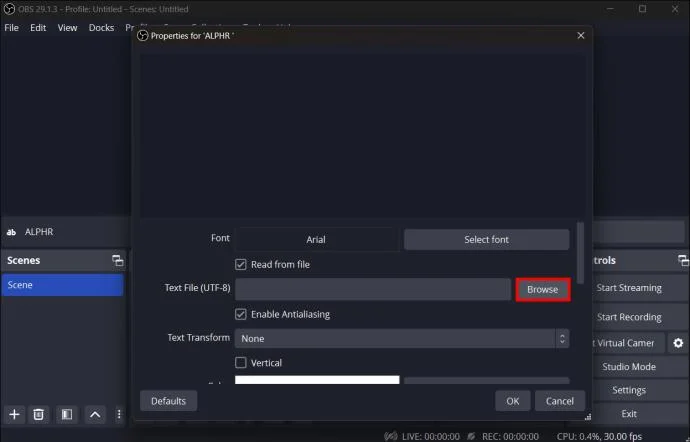Click the Browse button for Text File
Viewport: 690px width, 442px height.
[543, 289]
